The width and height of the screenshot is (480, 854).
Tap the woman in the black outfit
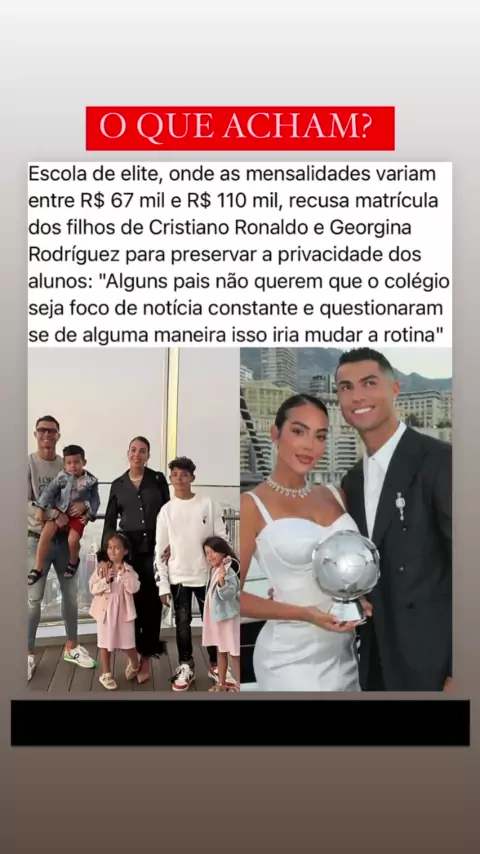135,556
